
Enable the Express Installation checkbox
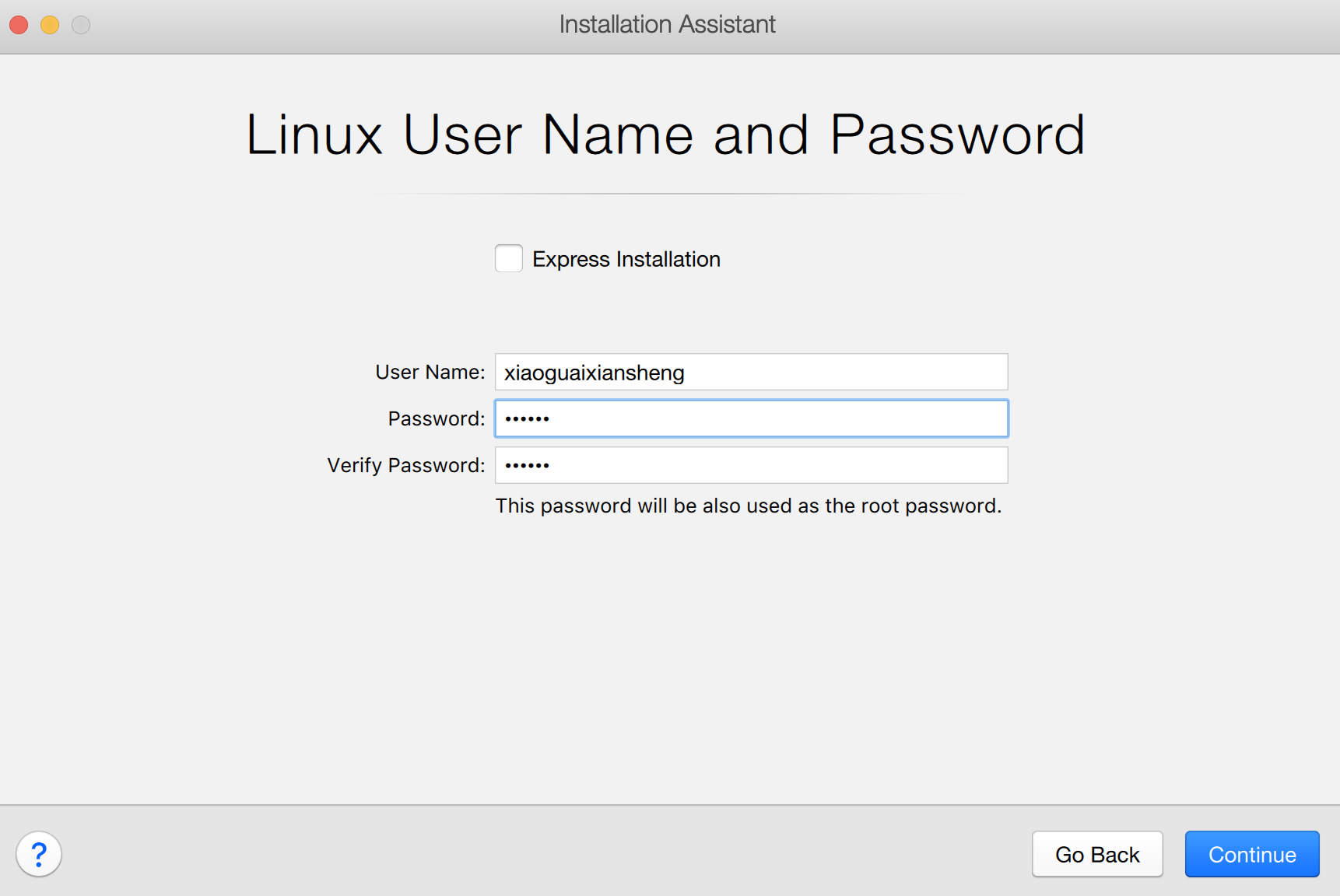pos(509,258)
